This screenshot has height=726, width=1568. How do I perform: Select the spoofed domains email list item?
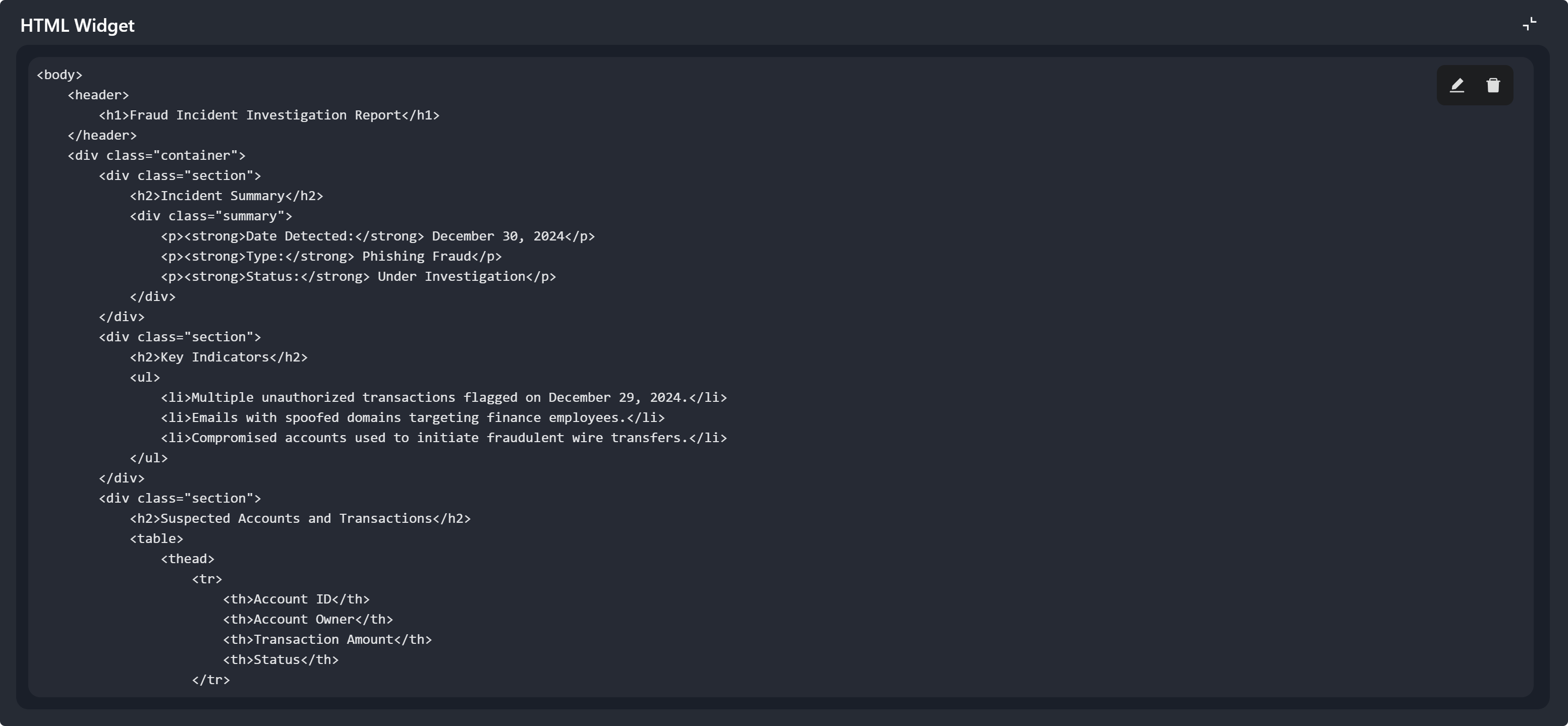[412, 418]
